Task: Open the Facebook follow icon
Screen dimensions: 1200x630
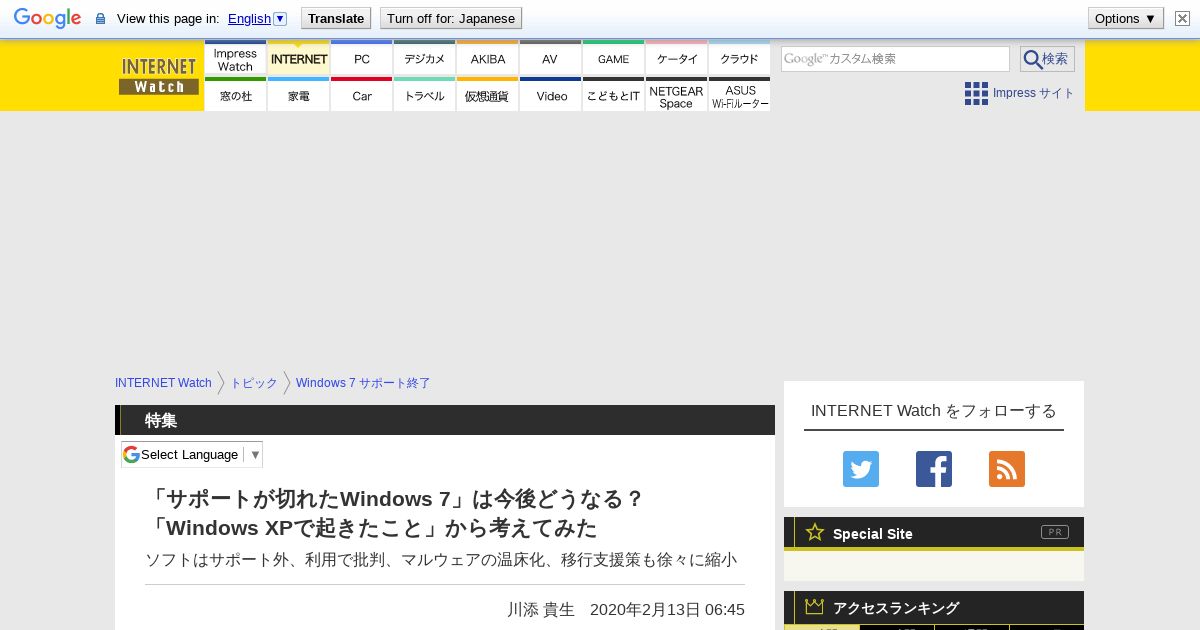Action: [934, 469]
